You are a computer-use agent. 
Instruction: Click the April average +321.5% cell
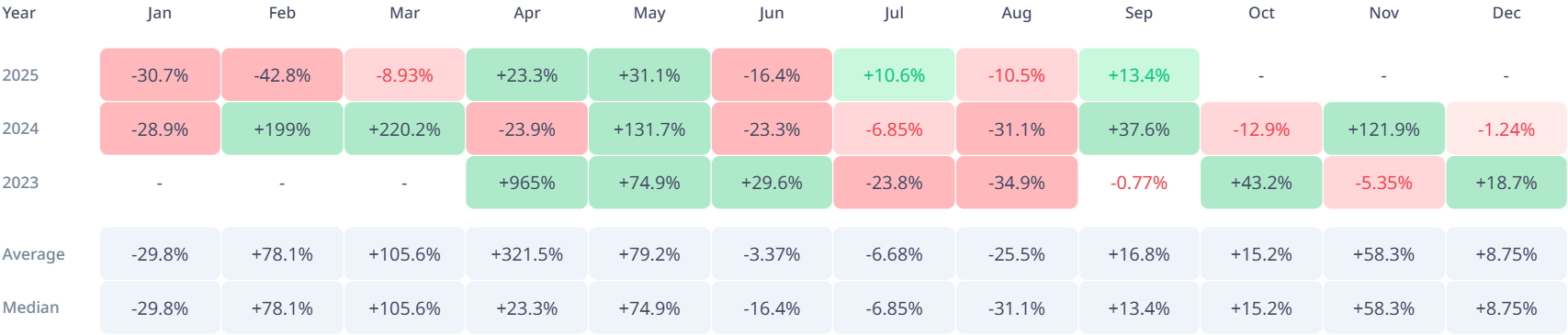pyautogui.click(x=526, y=254)
